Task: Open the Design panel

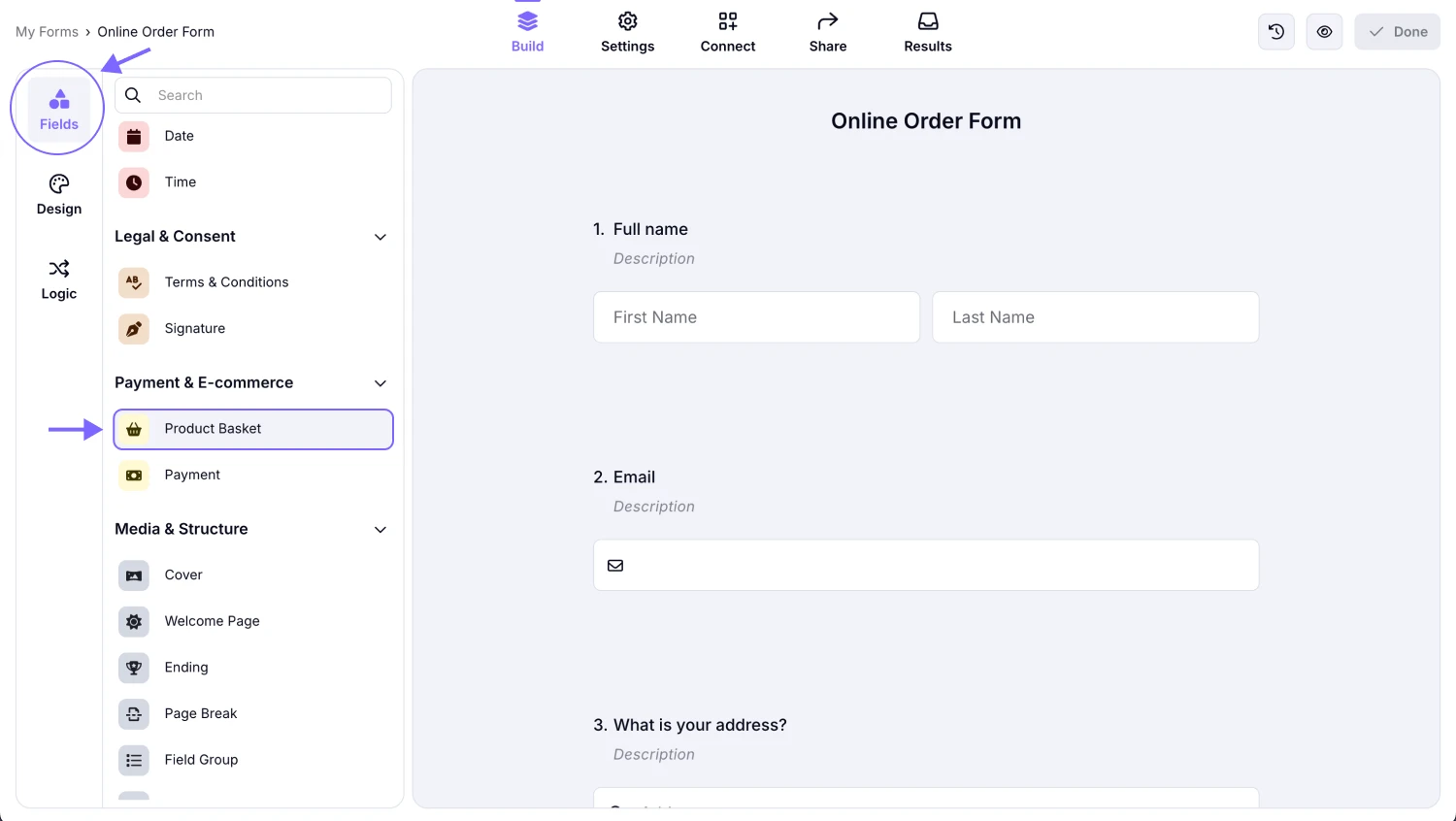Action: point(58,194)
